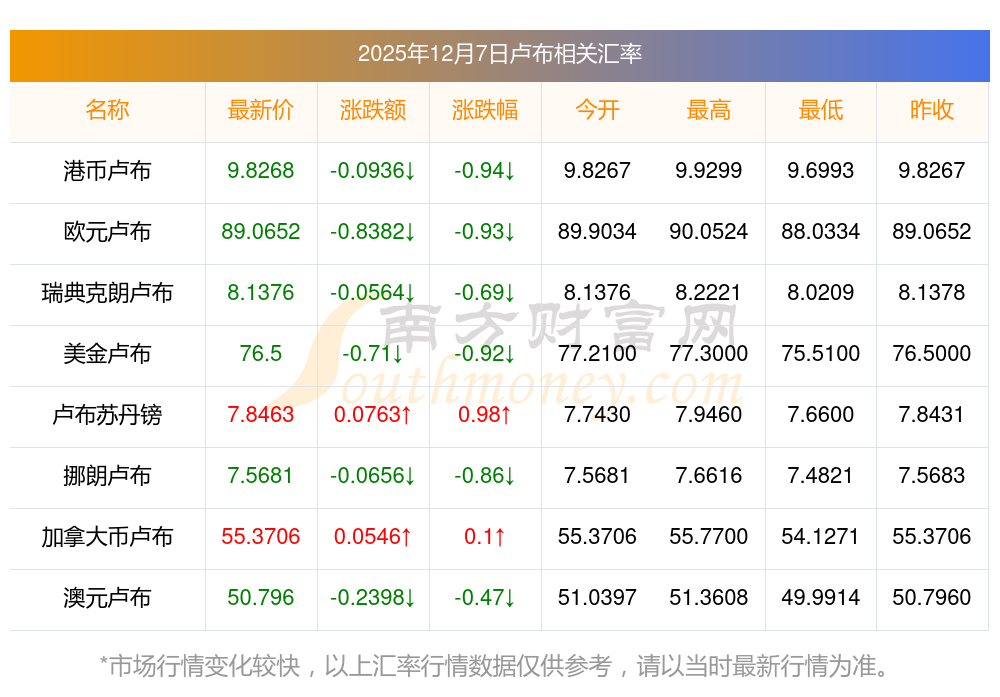The height and width of the screenshot is (697, 1000).
Task: Select the 加拿大币卢布 currency pair
Action: [x=107, y=537]
